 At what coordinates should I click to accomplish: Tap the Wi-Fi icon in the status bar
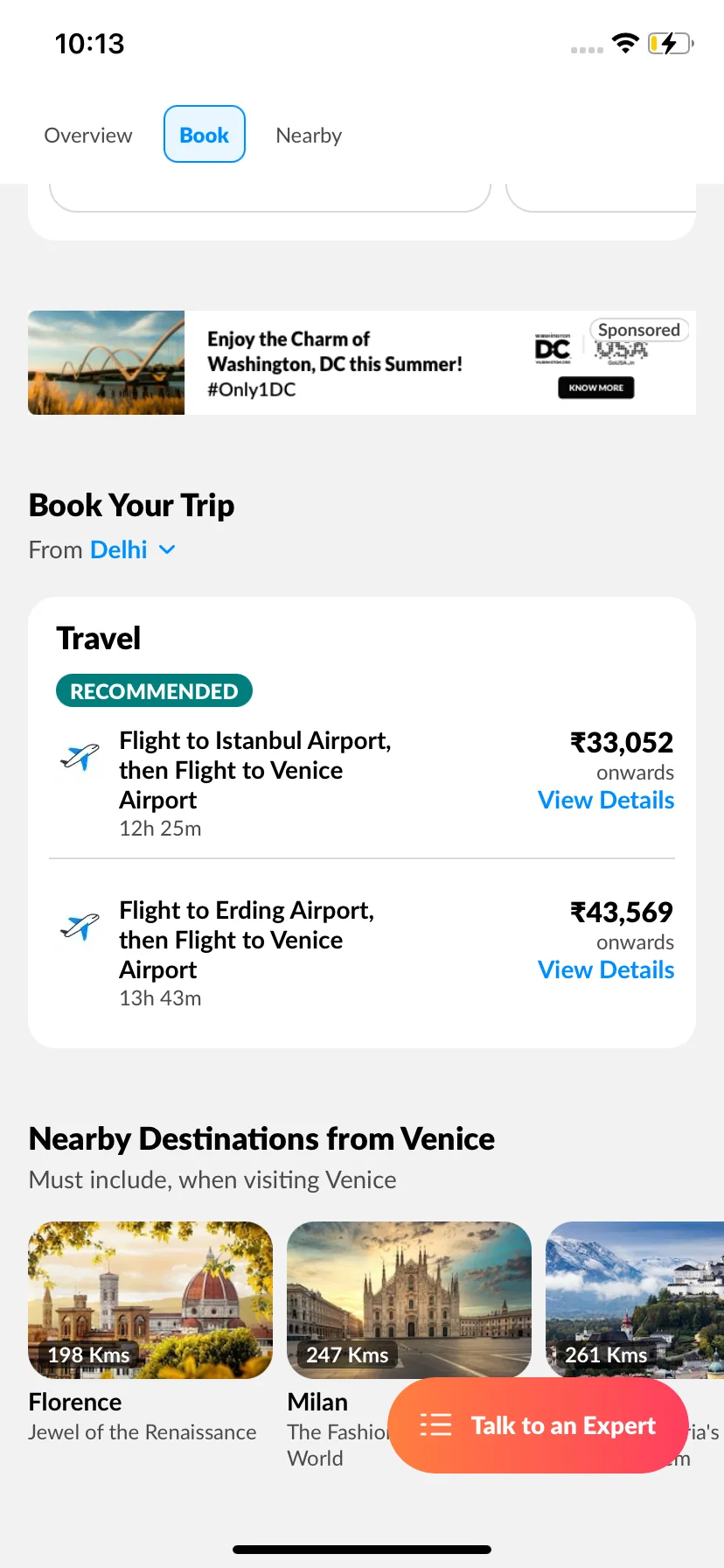[x=625, y=43]
